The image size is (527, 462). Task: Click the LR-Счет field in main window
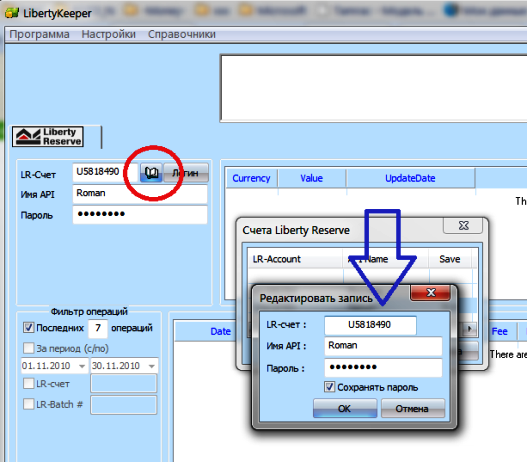(x=105, y=172)
